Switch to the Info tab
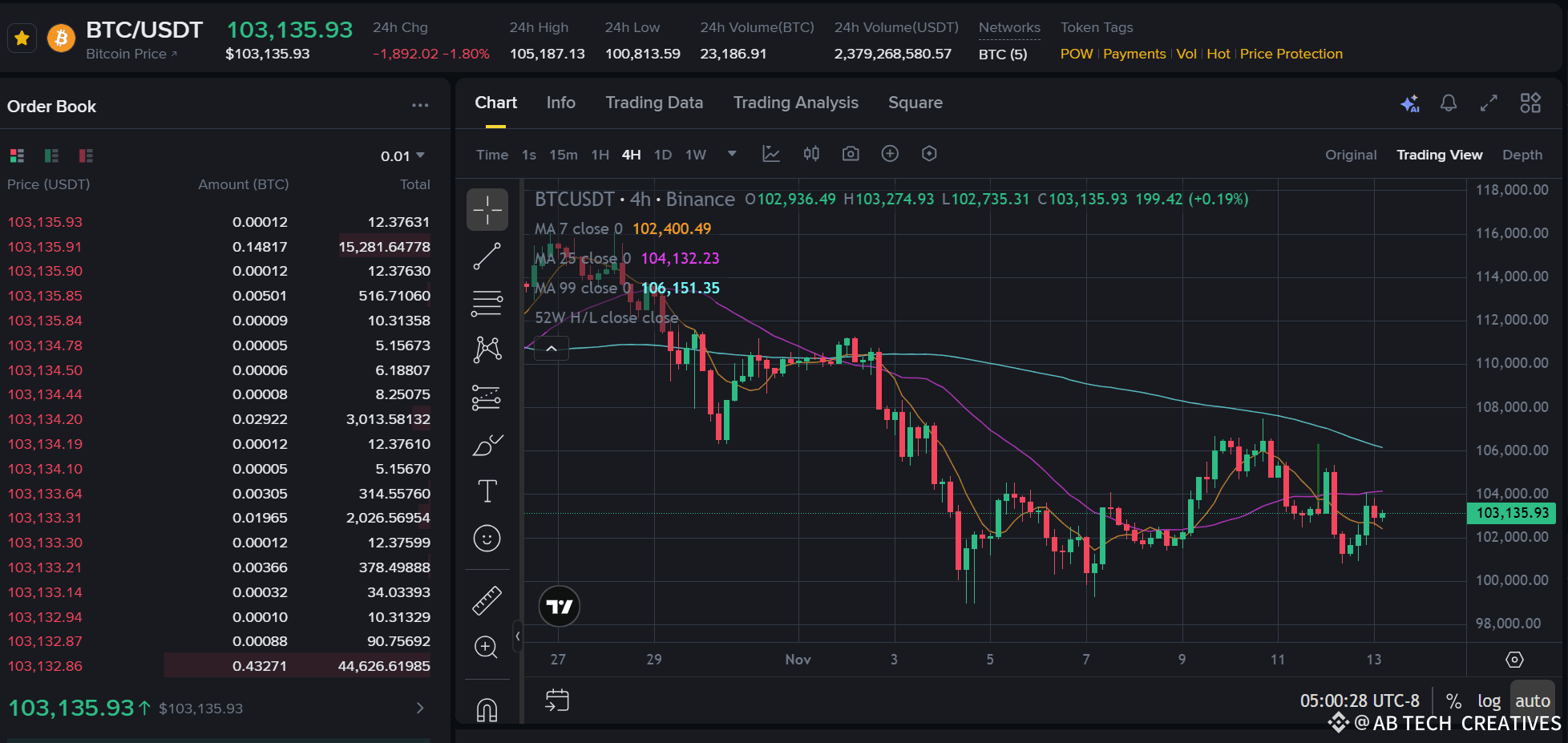Viewport: 1568px width, 743px height. (x=561, y=103)
